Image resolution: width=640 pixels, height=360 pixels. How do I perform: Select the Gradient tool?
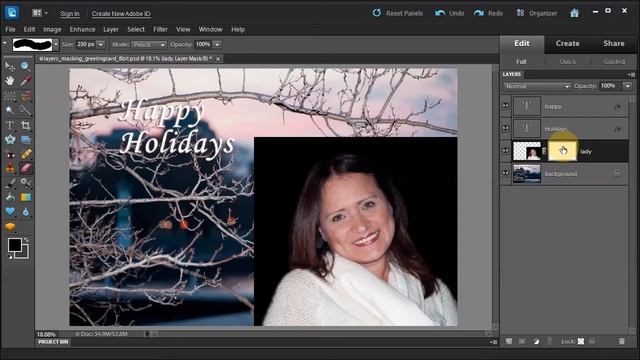[25, 197]
